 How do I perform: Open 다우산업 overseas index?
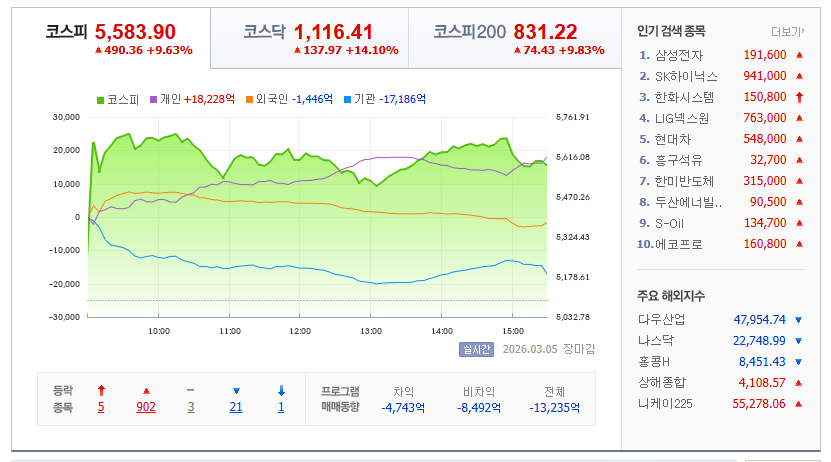[661, 319]
